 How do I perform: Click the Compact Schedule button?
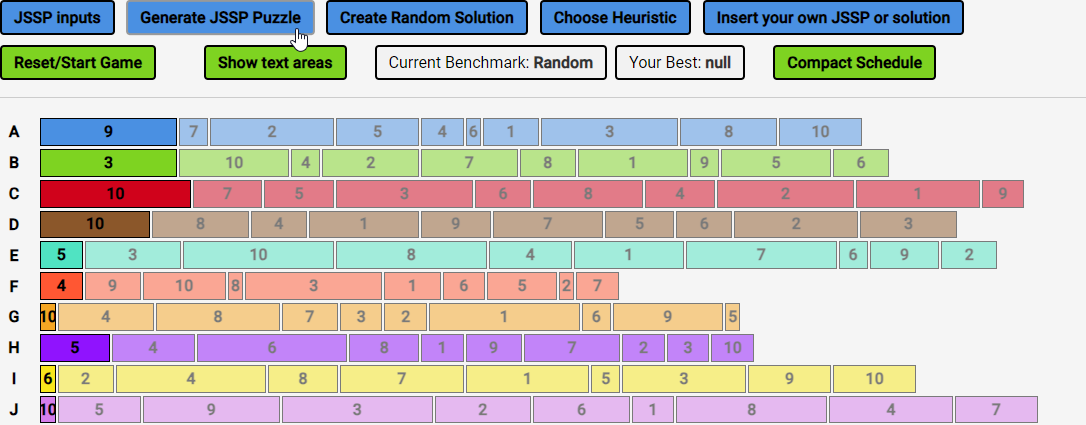(x=854, y=63)
